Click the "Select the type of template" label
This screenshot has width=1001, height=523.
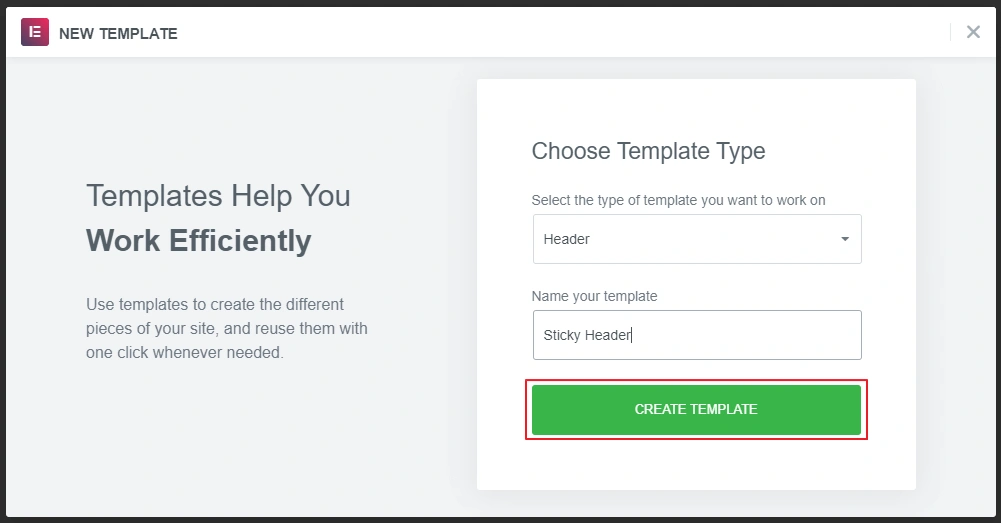coord(678,200)
